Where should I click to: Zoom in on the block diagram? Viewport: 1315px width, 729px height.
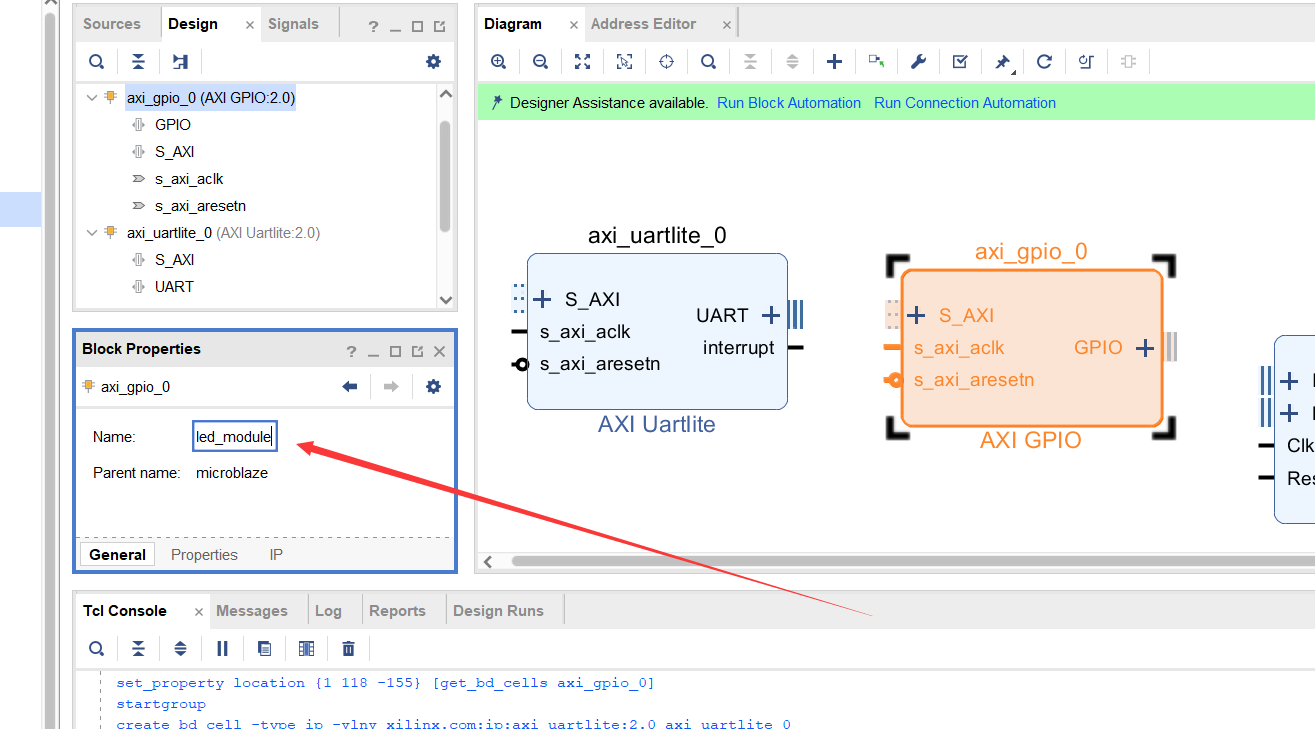coord(498,62)
